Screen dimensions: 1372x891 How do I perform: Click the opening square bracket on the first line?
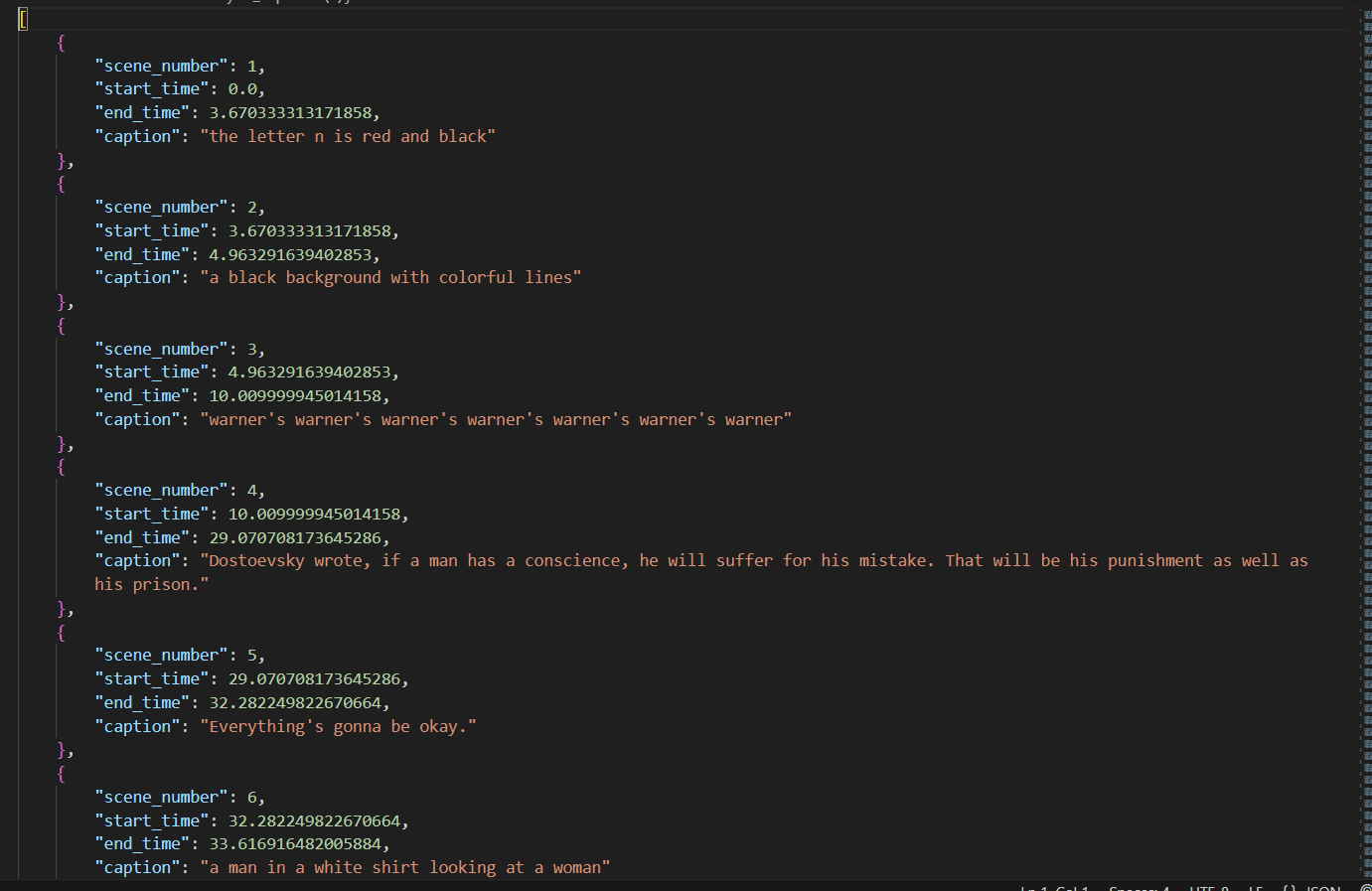(23, 19)
